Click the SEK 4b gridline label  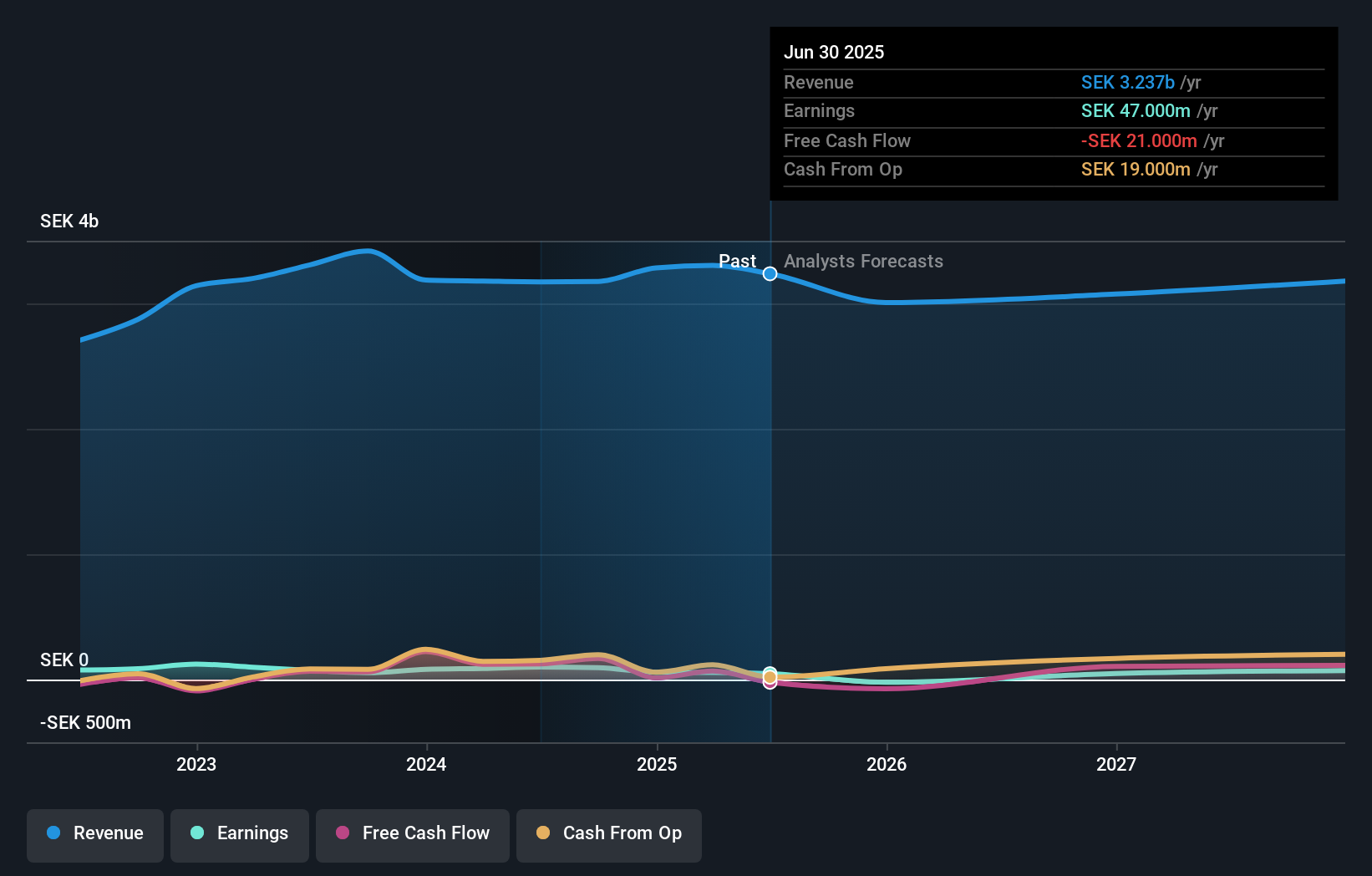pos(69,222)
